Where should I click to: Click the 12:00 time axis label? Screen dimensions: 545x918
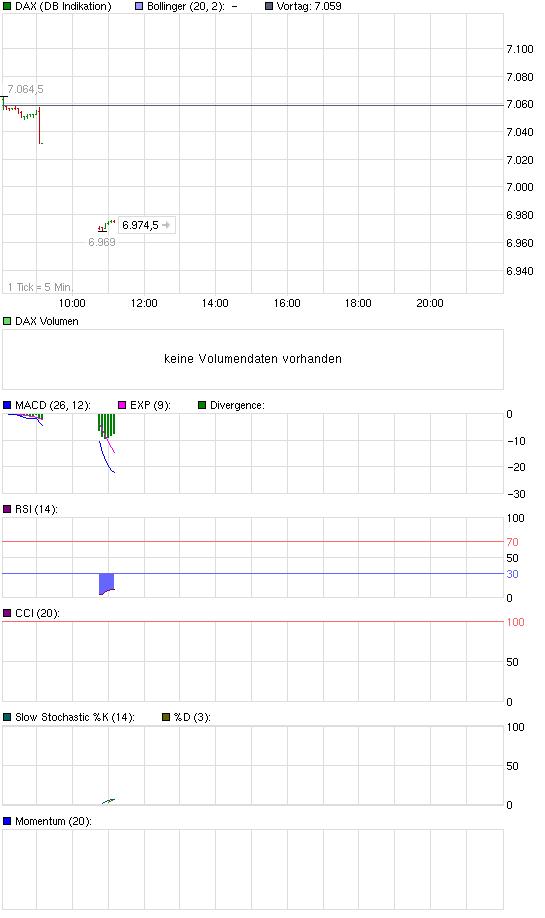144,303
